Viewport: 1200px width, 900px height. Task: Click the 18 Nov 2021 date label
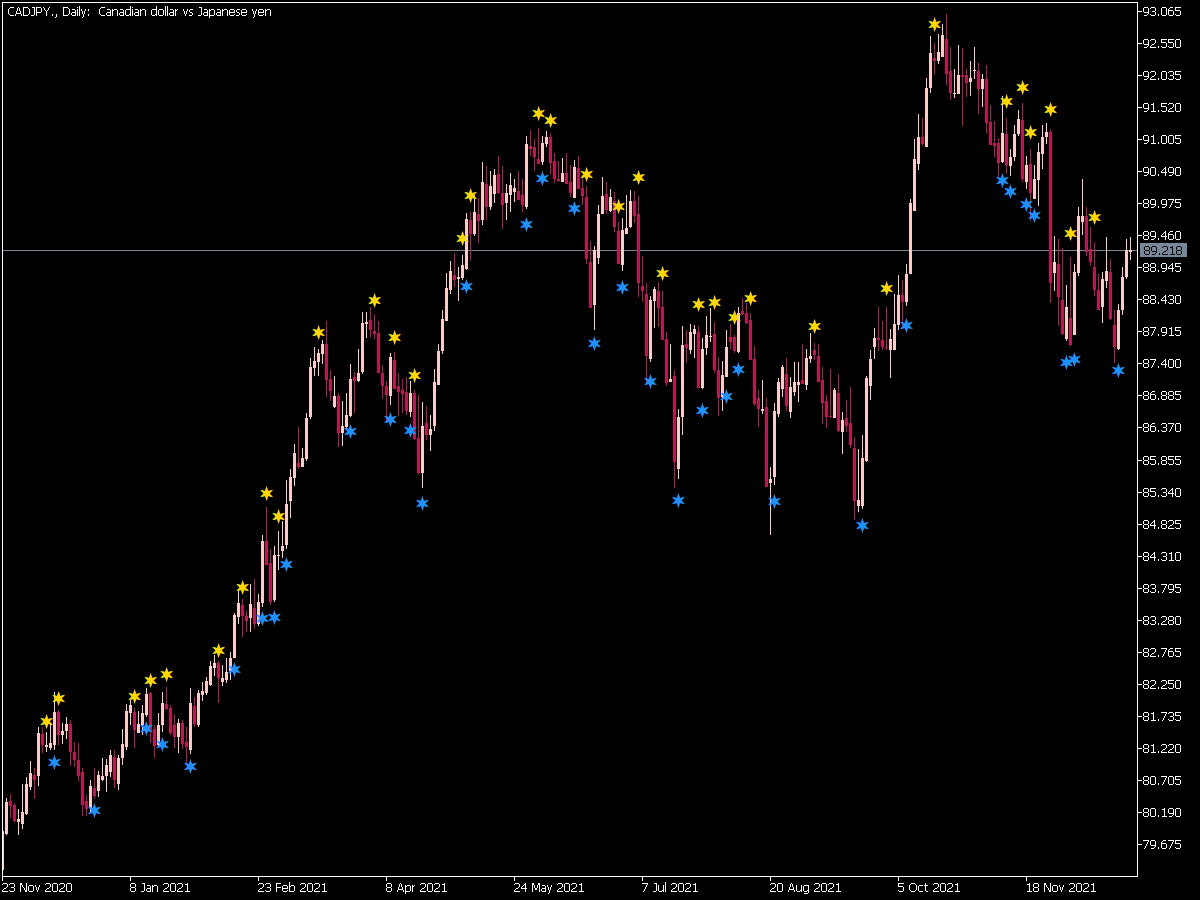tap(1061, 887)
